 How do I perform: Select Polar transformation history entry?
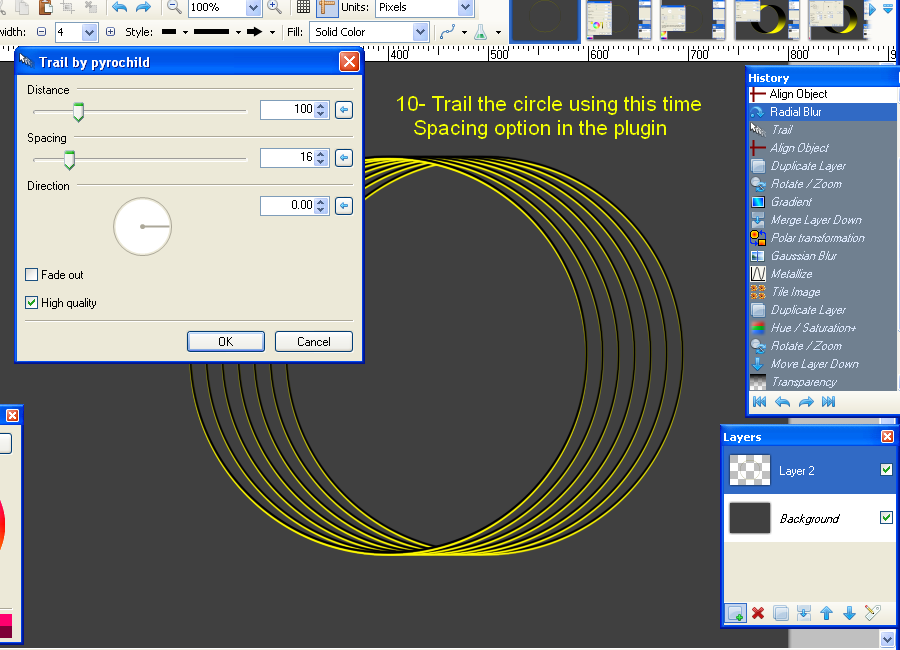pyautogui.click(x=822, y=238)
